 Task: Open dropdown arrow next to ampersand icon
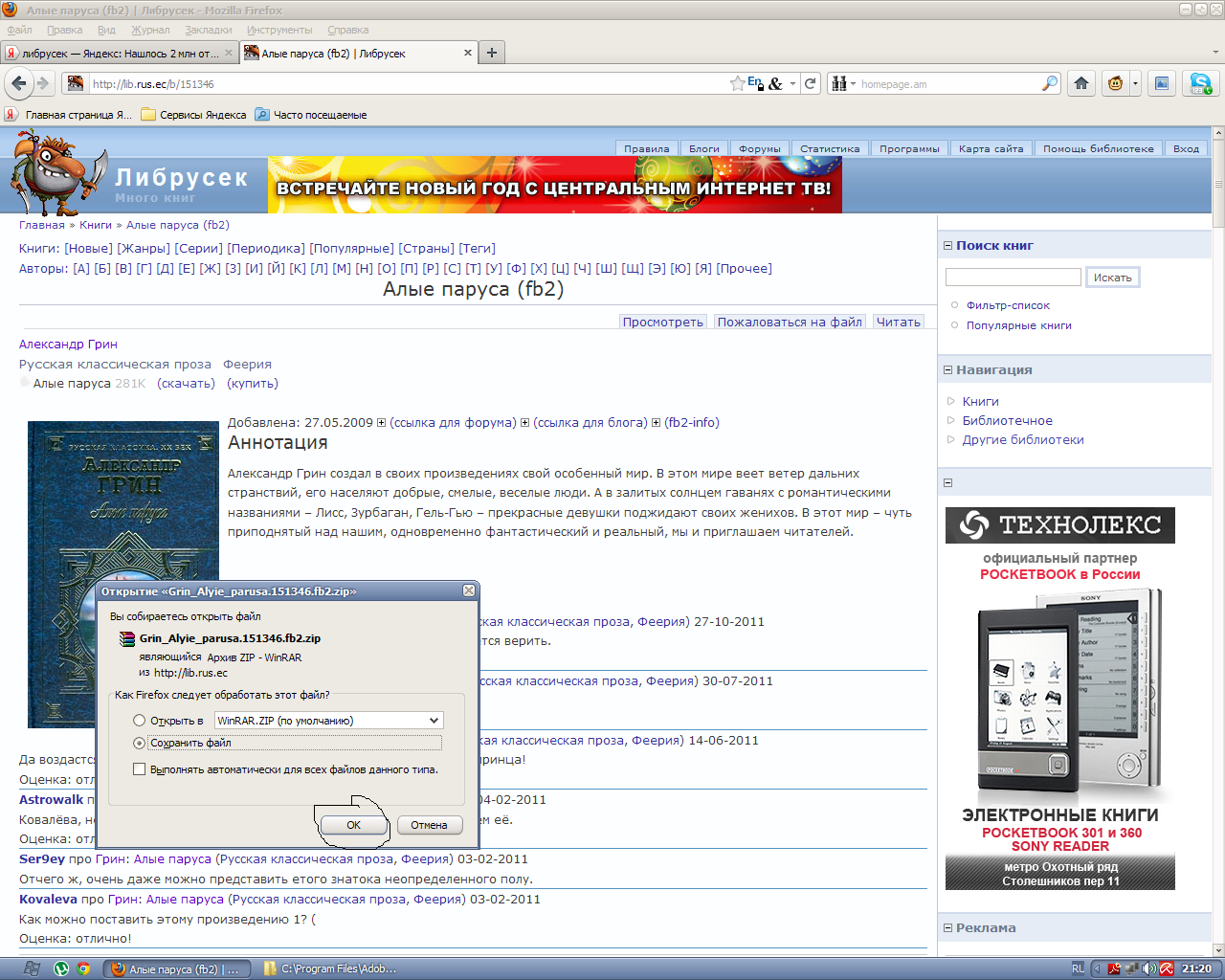(792, 84)
